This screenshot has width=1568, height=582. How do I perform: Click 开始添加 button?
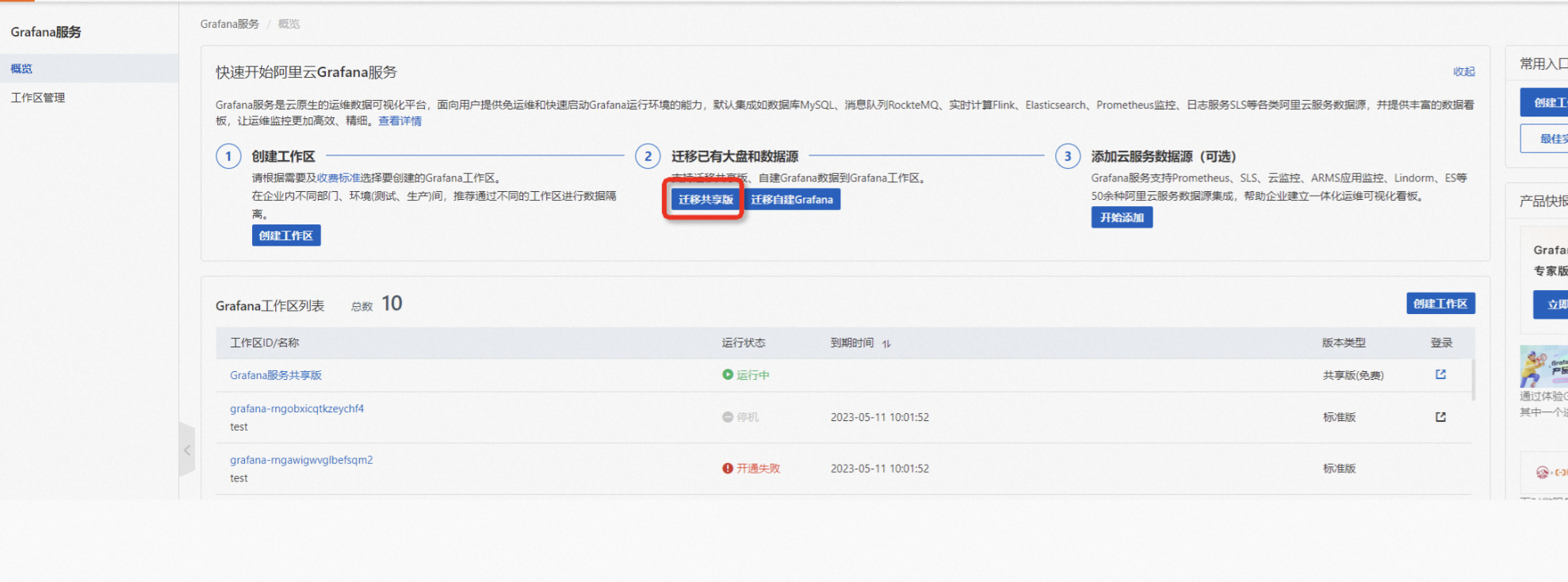(1122, 217)
